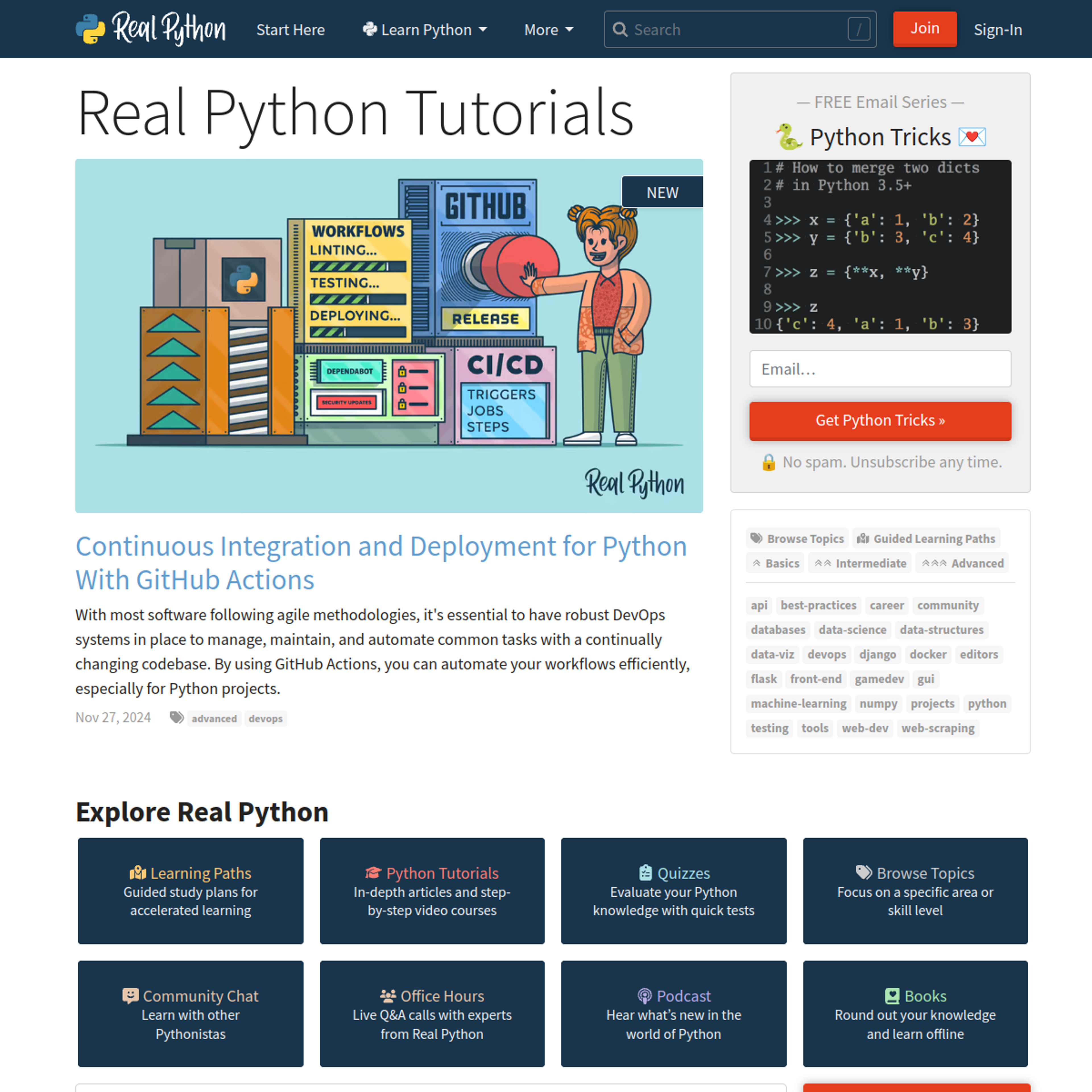Screen dimensions: 1092x1092
Task: Filter by the Basics skill level
Action: pos(775,563)
